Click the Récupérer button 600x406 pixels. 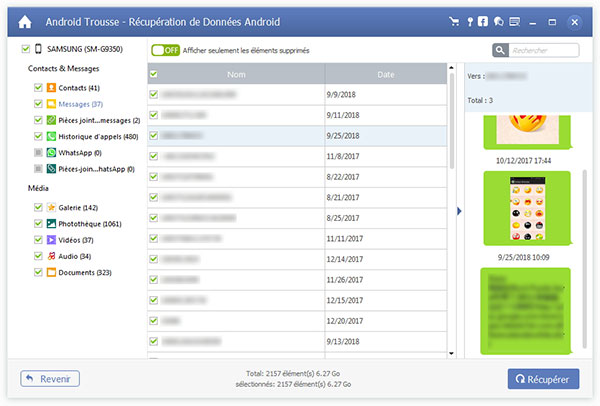(542, 379)
